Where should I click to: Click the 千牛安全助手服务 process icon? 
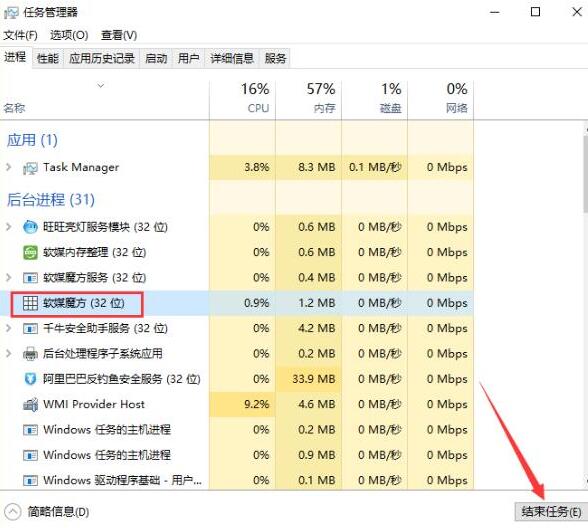point(30,328)
